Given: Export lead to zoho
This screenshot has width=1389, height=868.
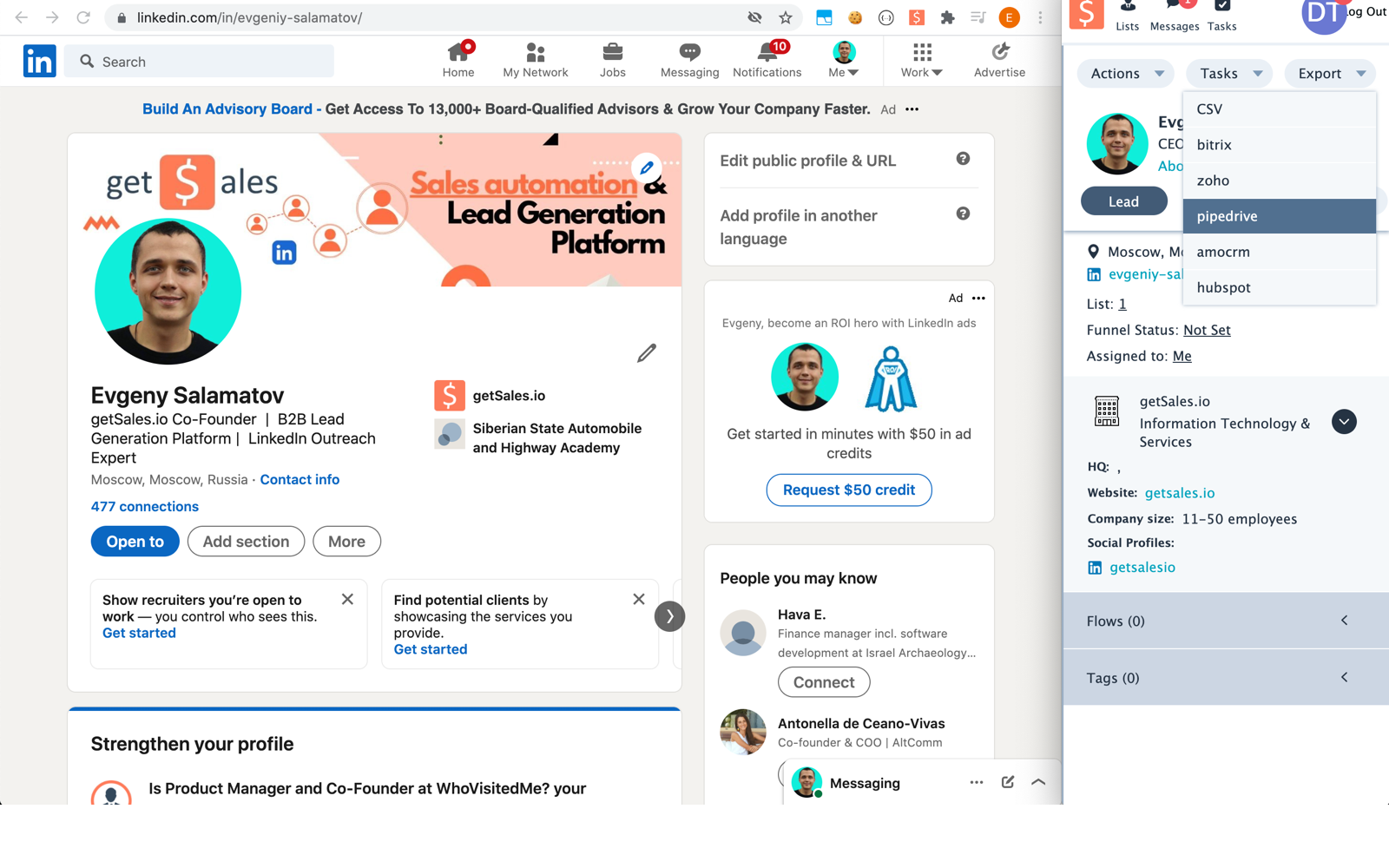Looking at the screenshot, I should tap(1280, 181).
